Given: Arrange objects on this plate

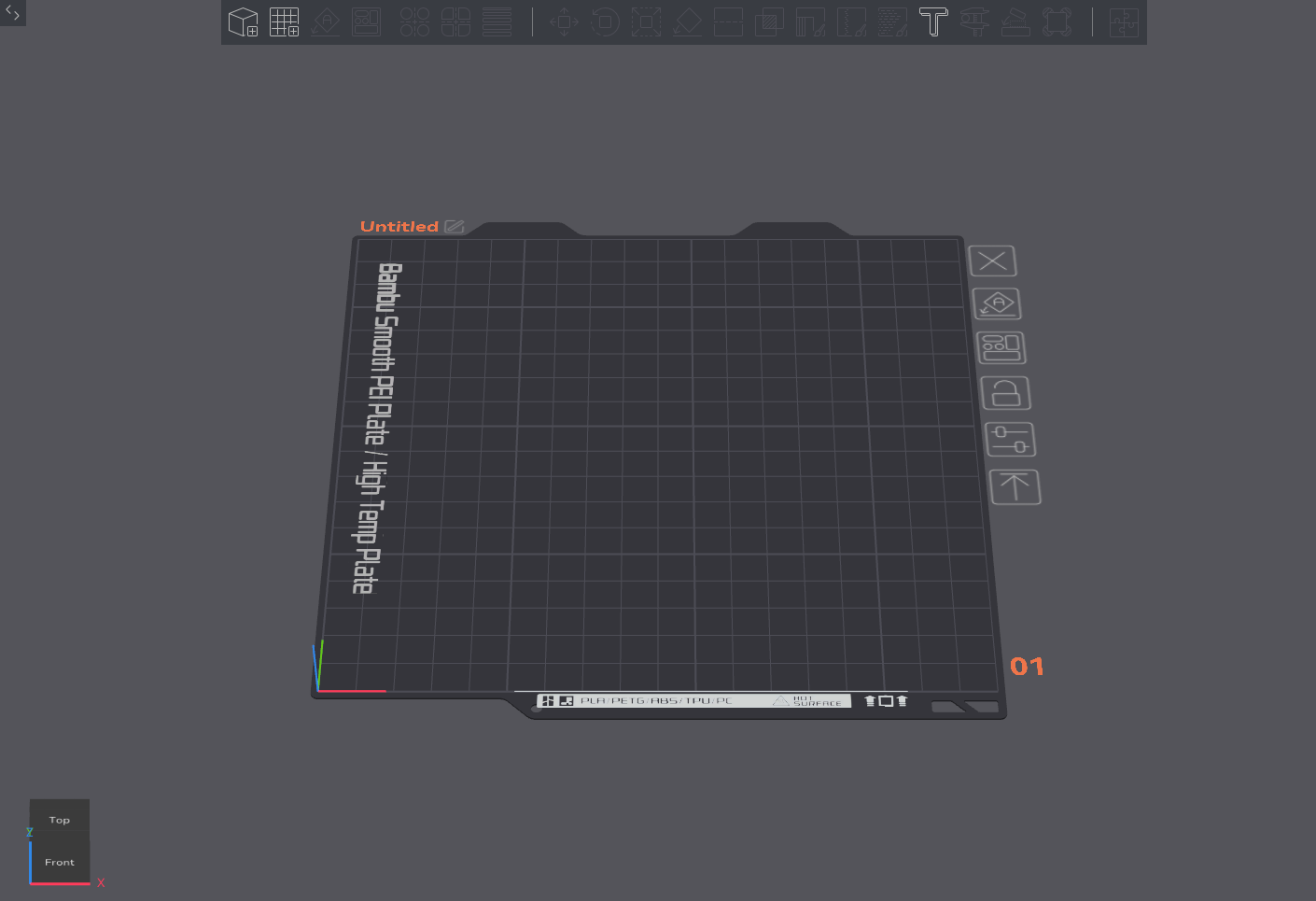Looking at the screenshot, I should coord(1001,348).
